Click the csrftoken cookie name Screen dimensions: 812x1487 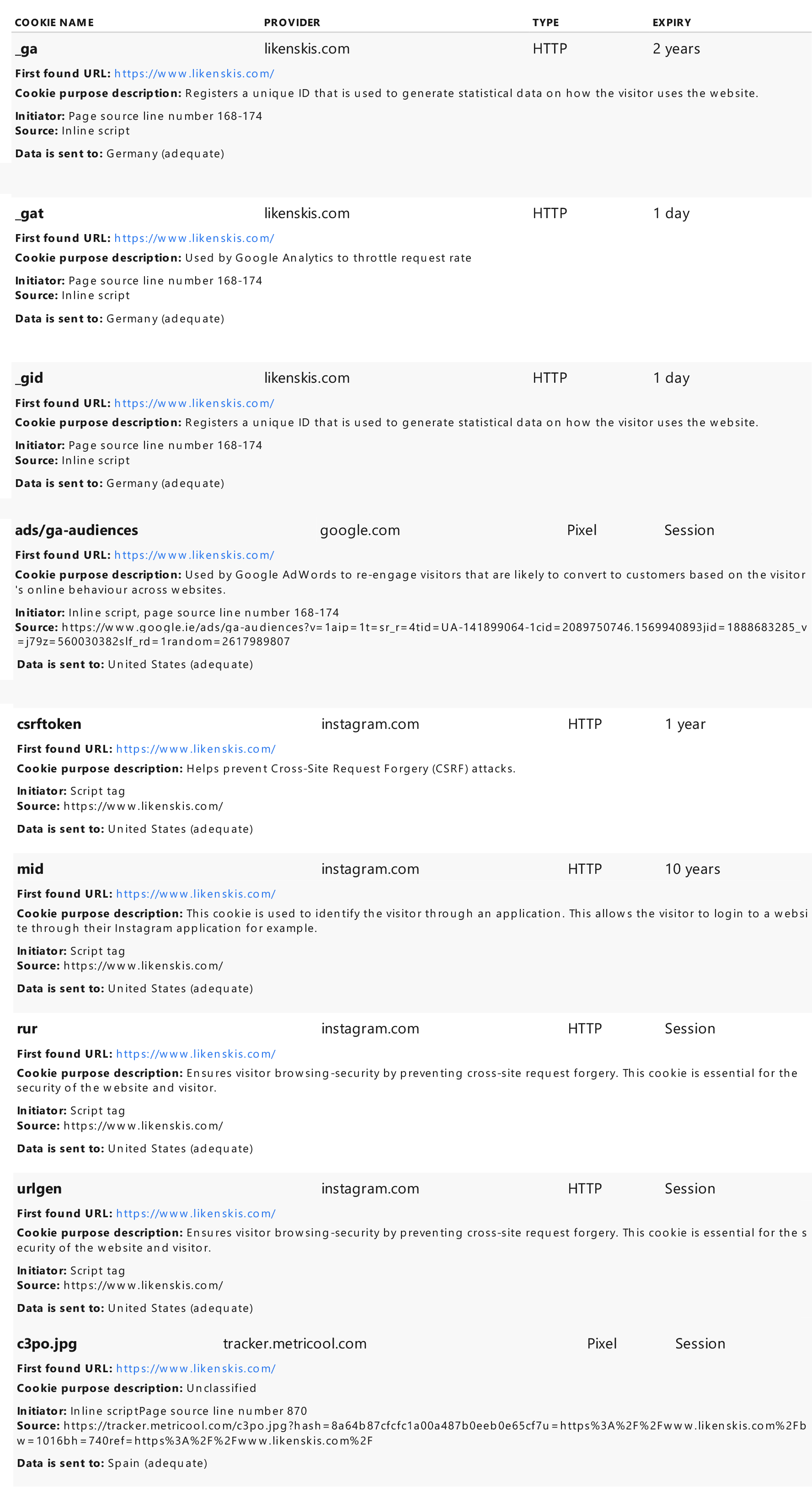[49, 724]
